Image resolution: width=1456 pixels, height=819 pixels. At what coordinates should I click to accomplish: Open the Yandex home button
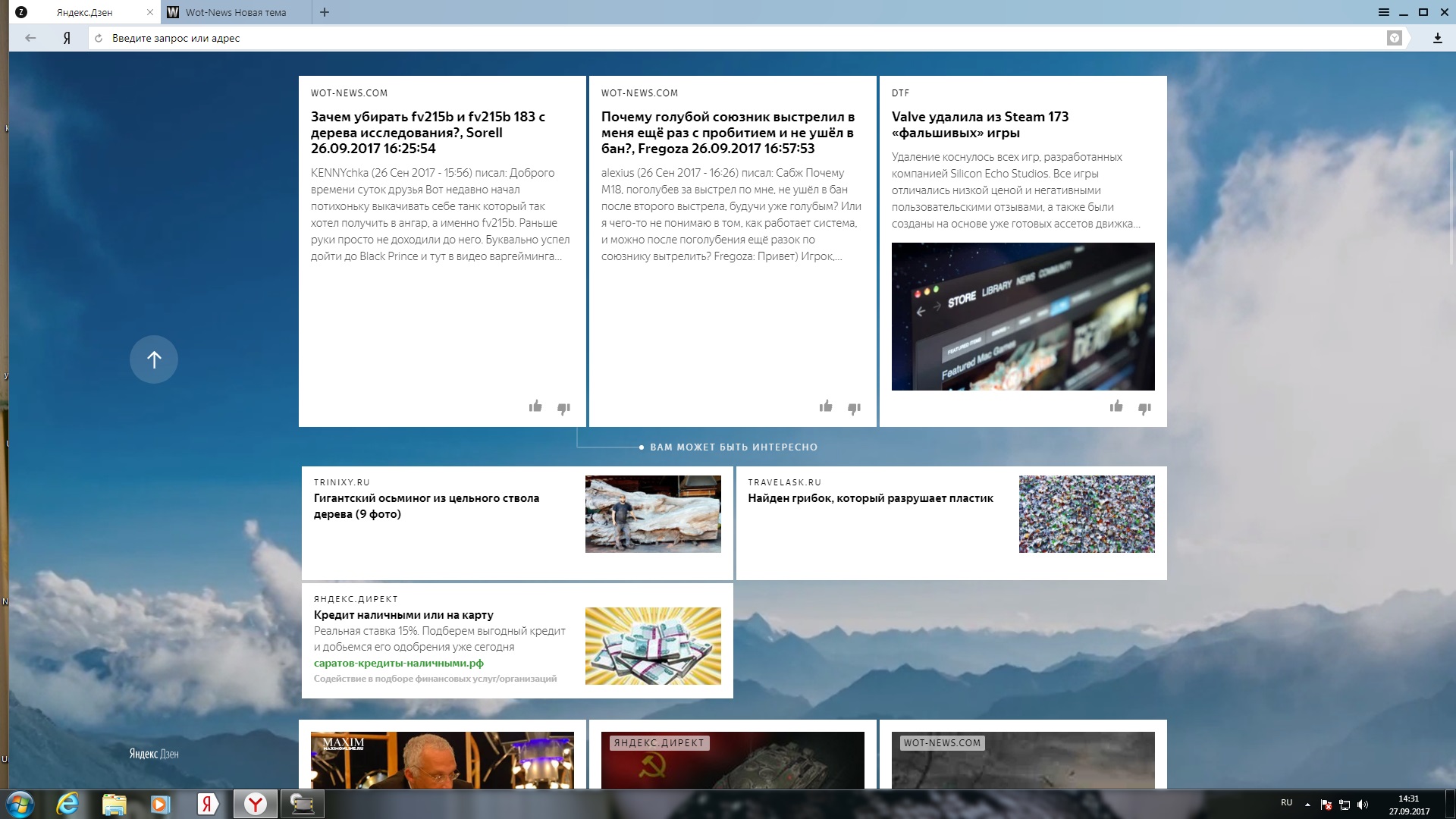click(x=67, y=38)
